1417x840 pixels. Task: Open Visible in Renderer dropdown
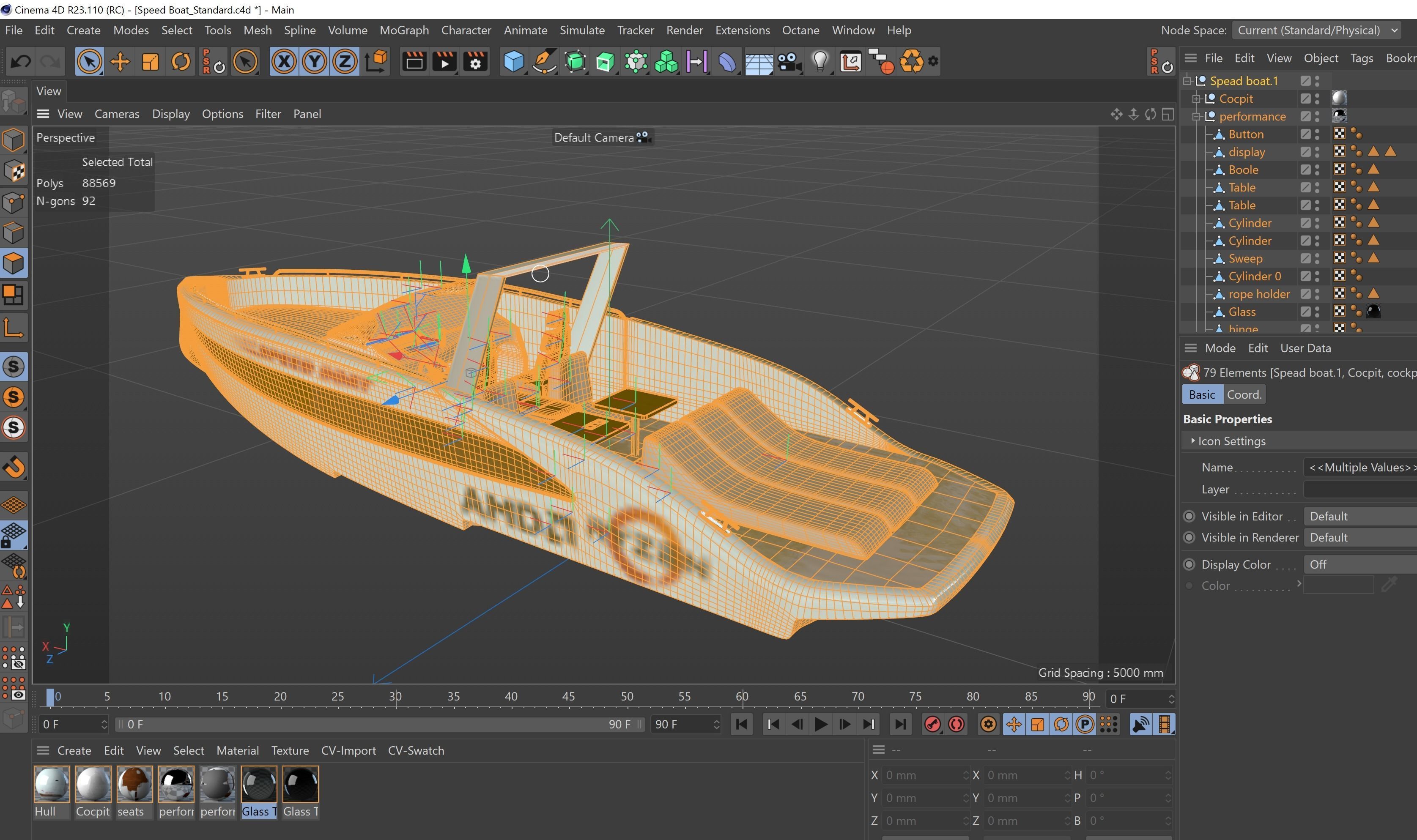pos(1360,537)
